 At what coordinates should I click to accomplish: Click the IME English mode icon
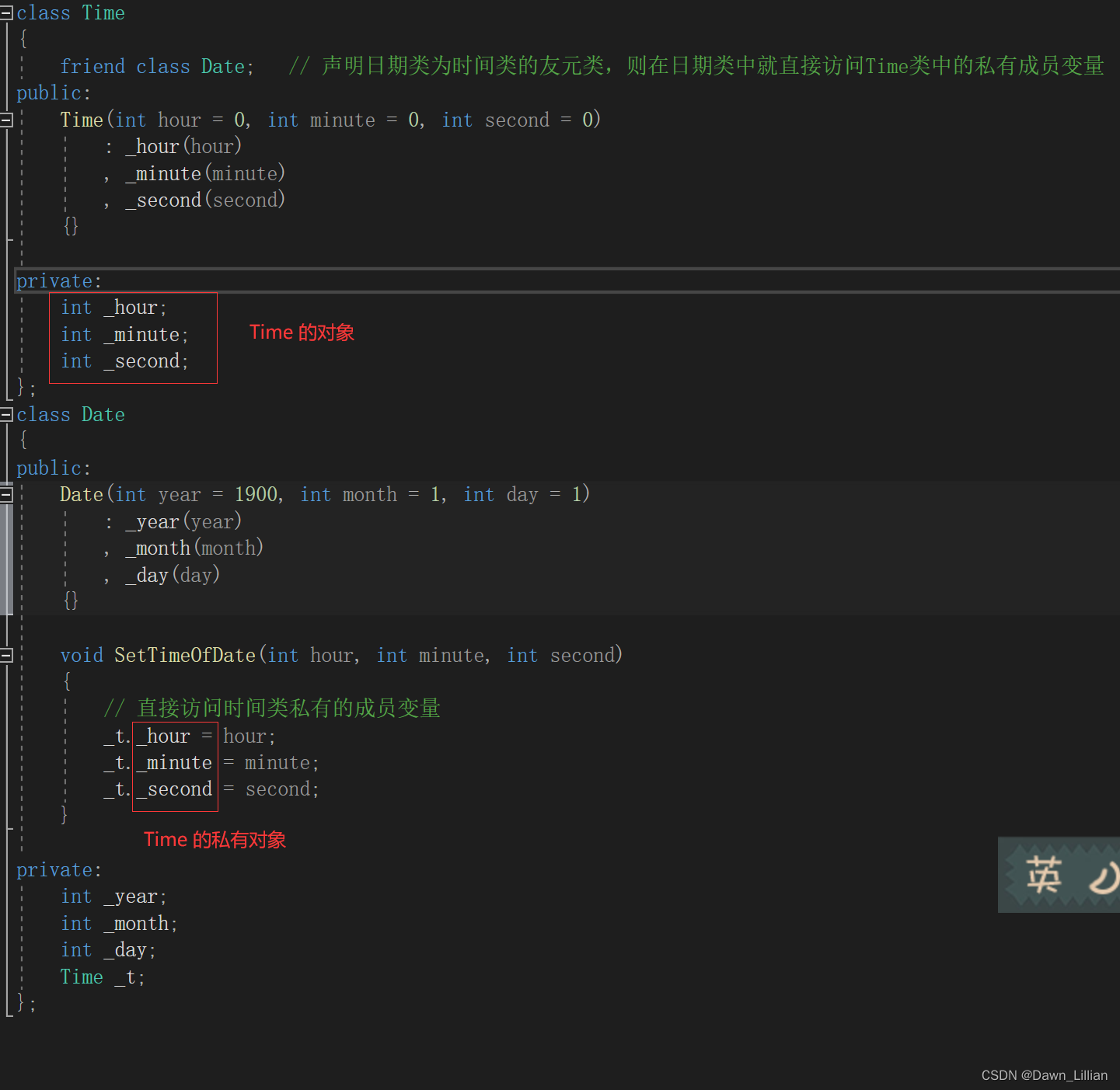point(1043,876)
